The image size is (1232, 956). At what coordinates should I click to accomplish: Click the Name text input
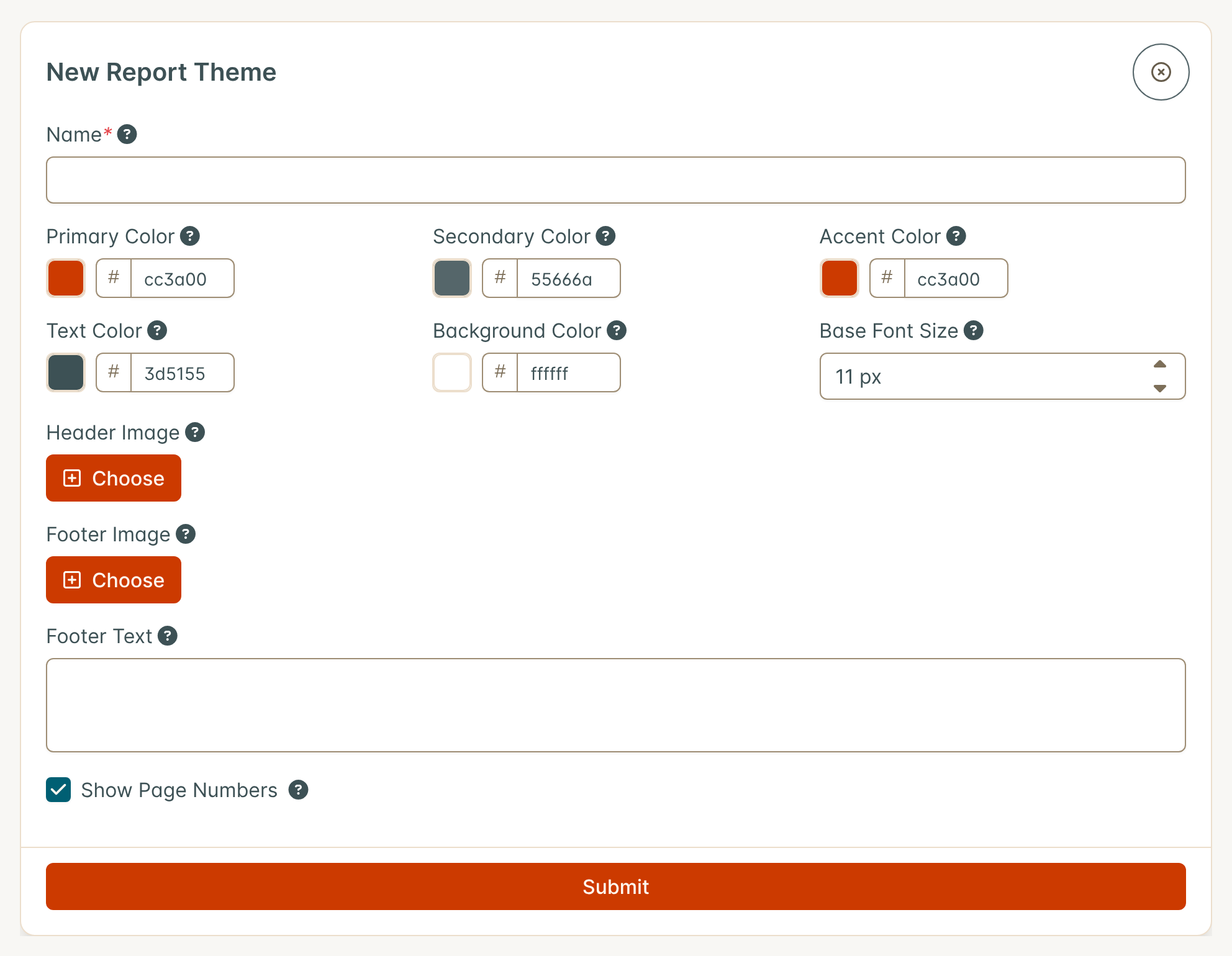tap(615, 180)
